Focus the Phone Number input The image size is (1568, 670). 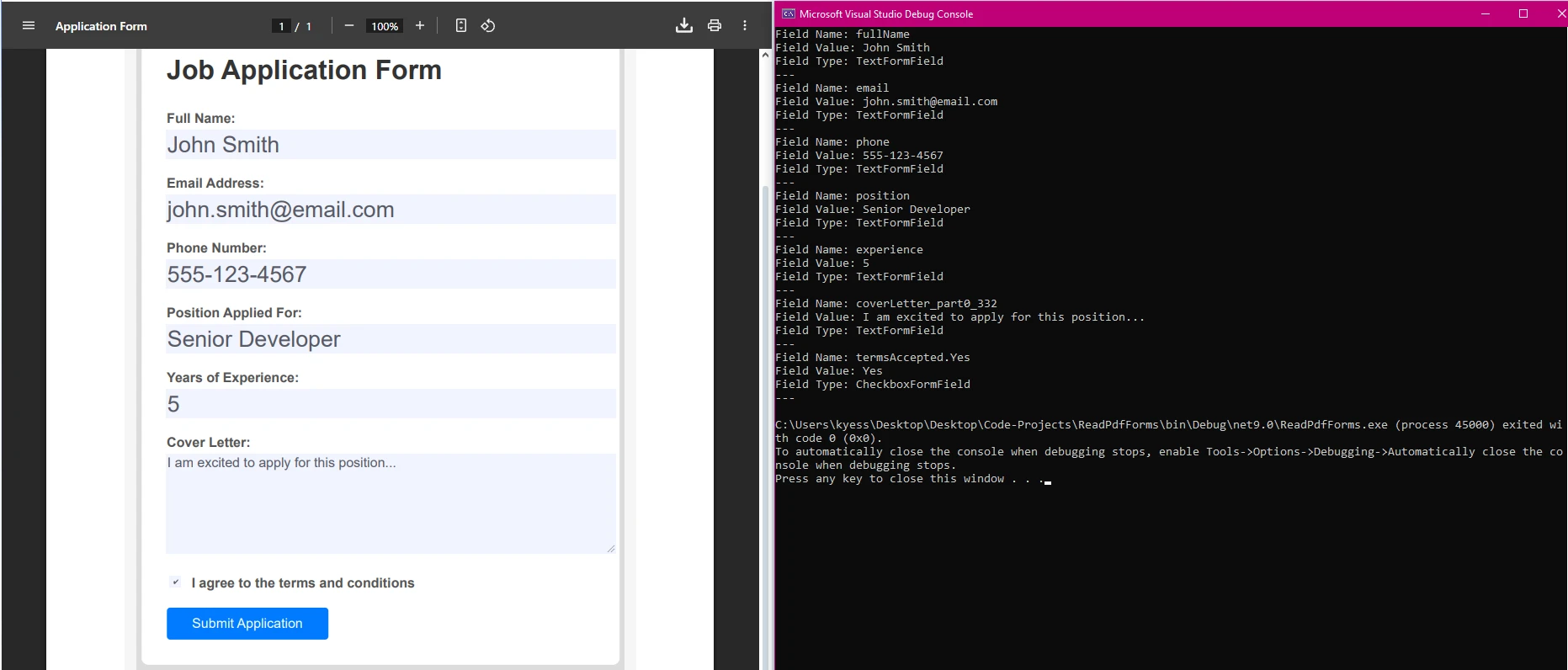(391, 274)
